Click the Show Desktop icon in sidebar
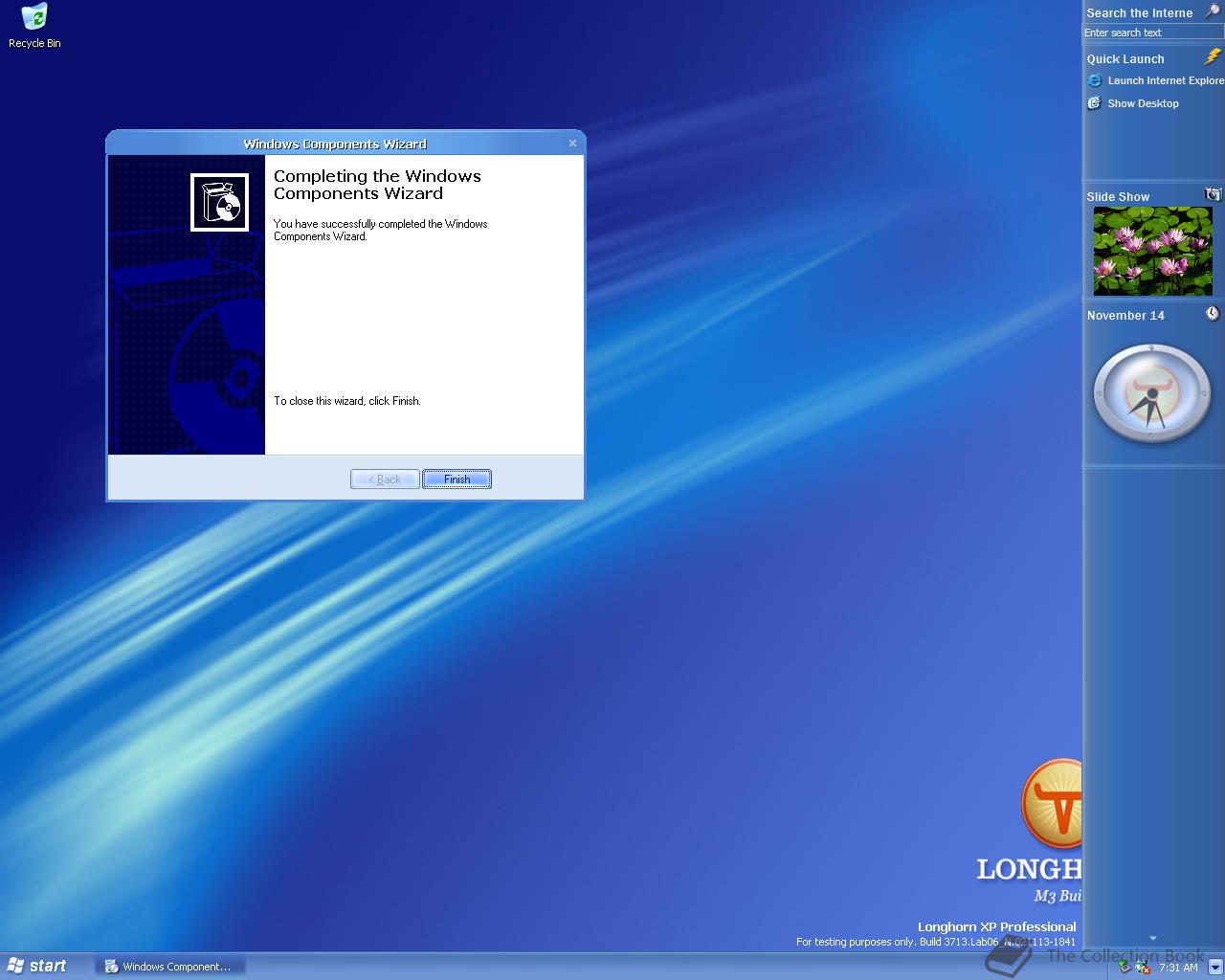 (x=1095, y=103)
